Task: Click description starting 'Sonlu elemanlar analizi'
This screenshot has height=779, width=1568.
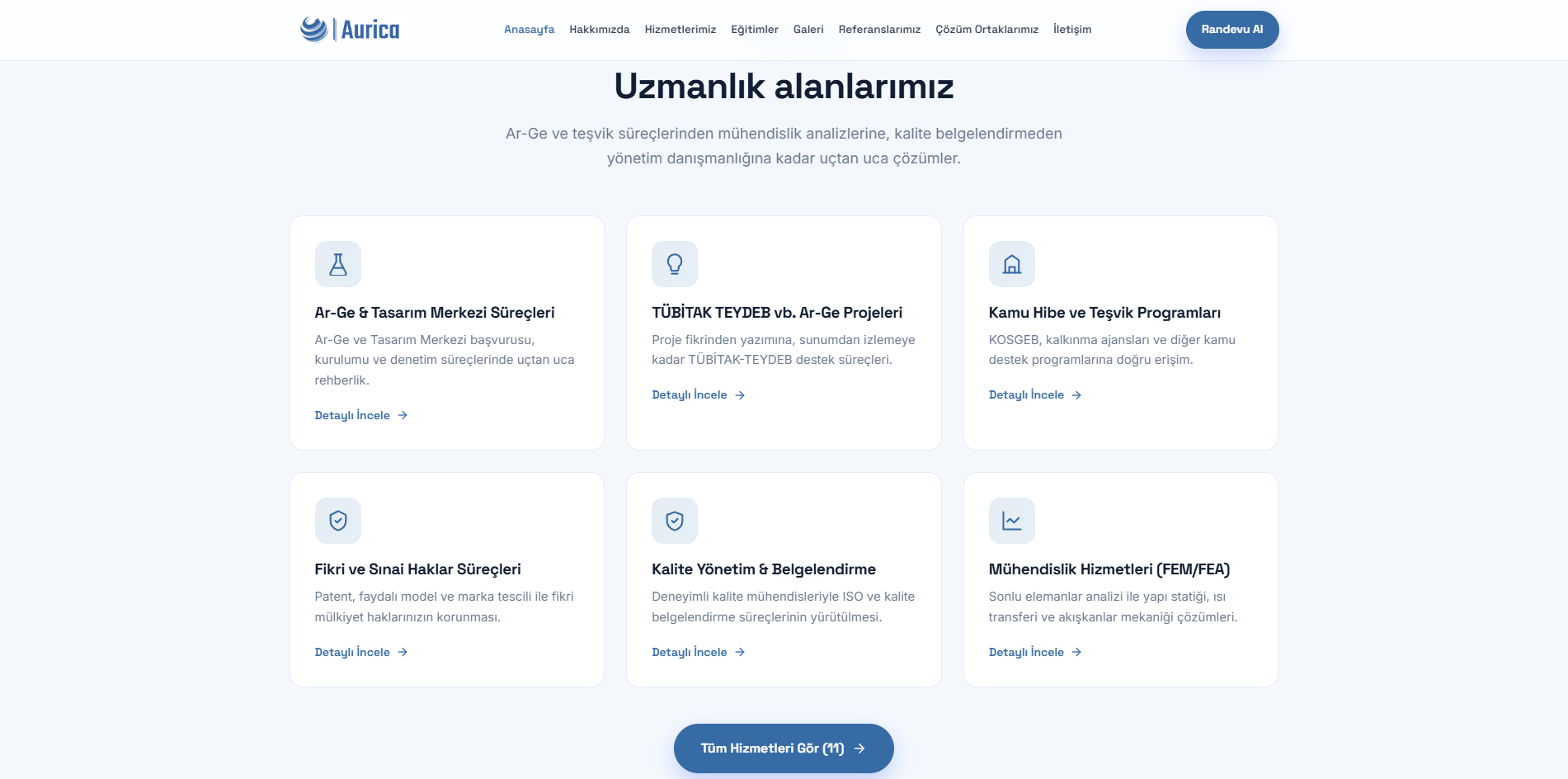Action: point(1113,607)
